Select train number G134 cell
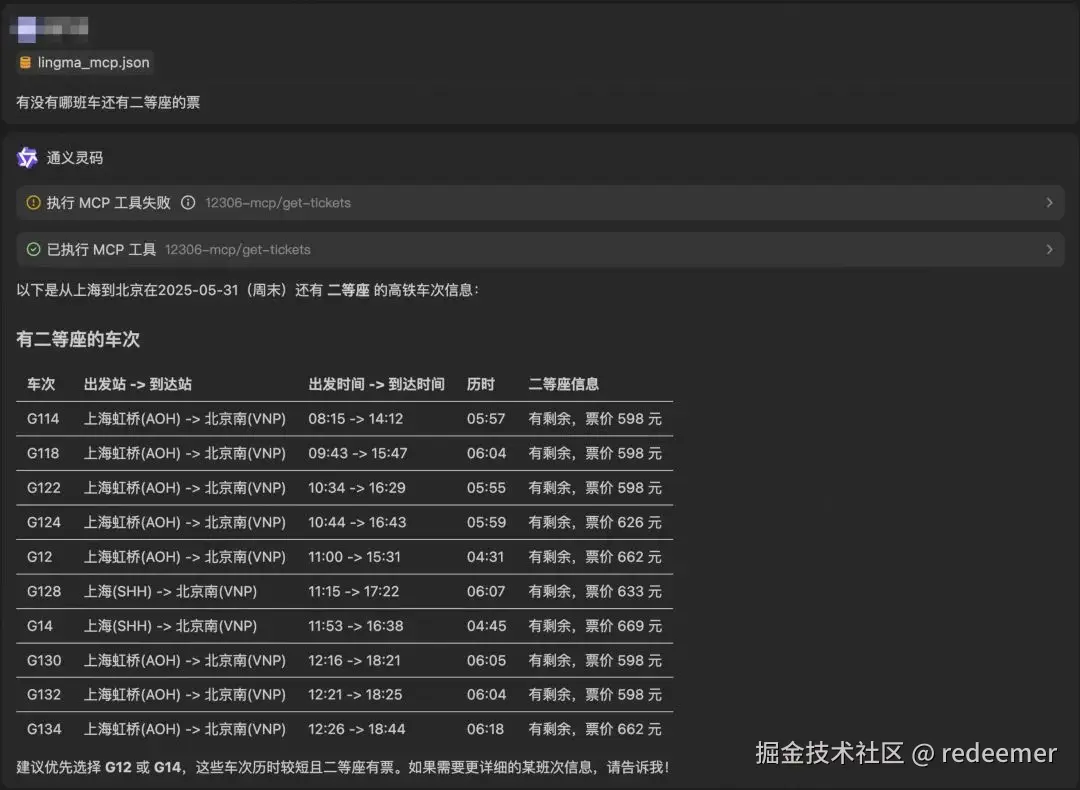Viewport: 1080px width, 790px height. 43,729
